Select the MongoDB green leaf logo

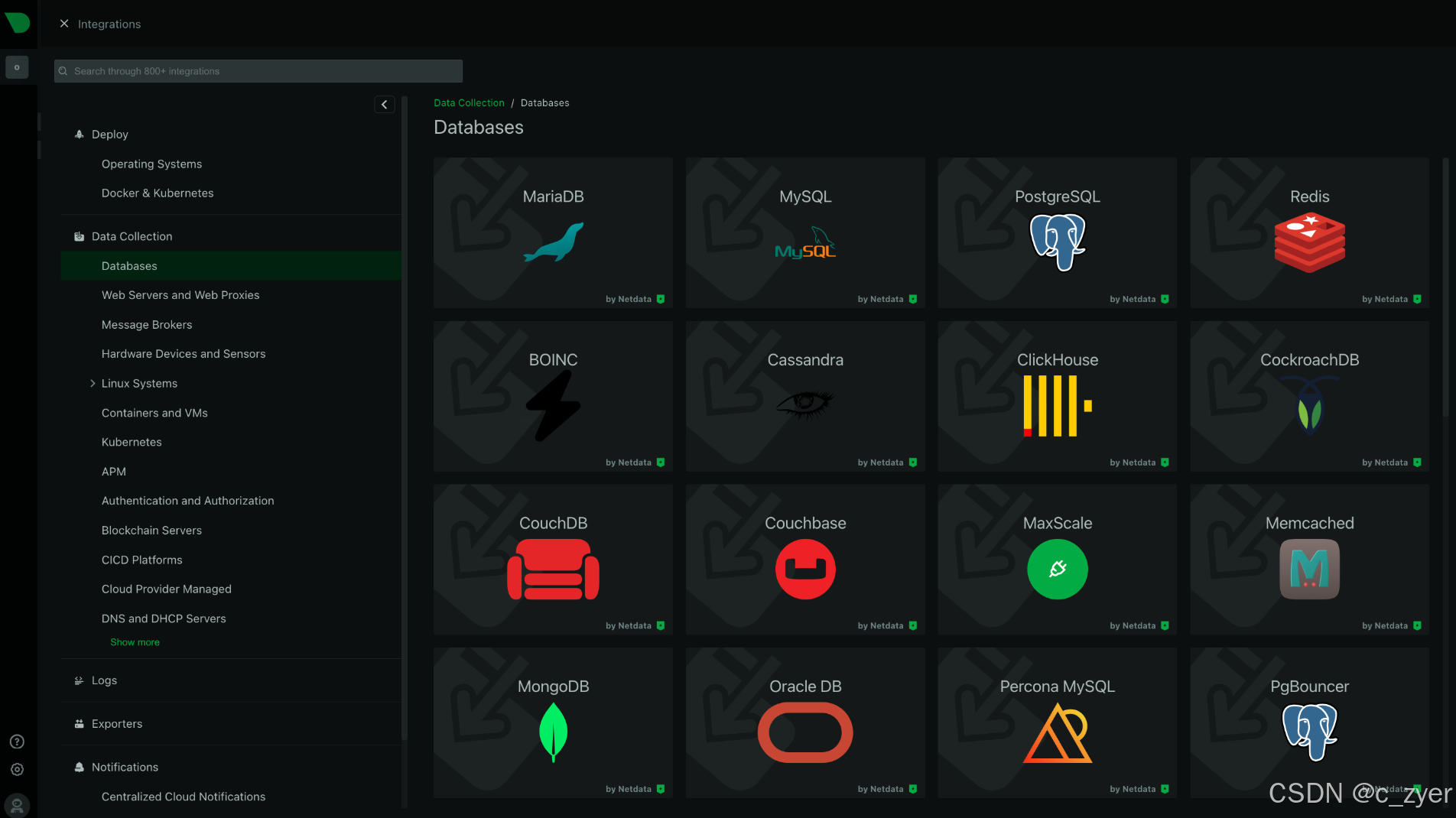tap(553, 732)
